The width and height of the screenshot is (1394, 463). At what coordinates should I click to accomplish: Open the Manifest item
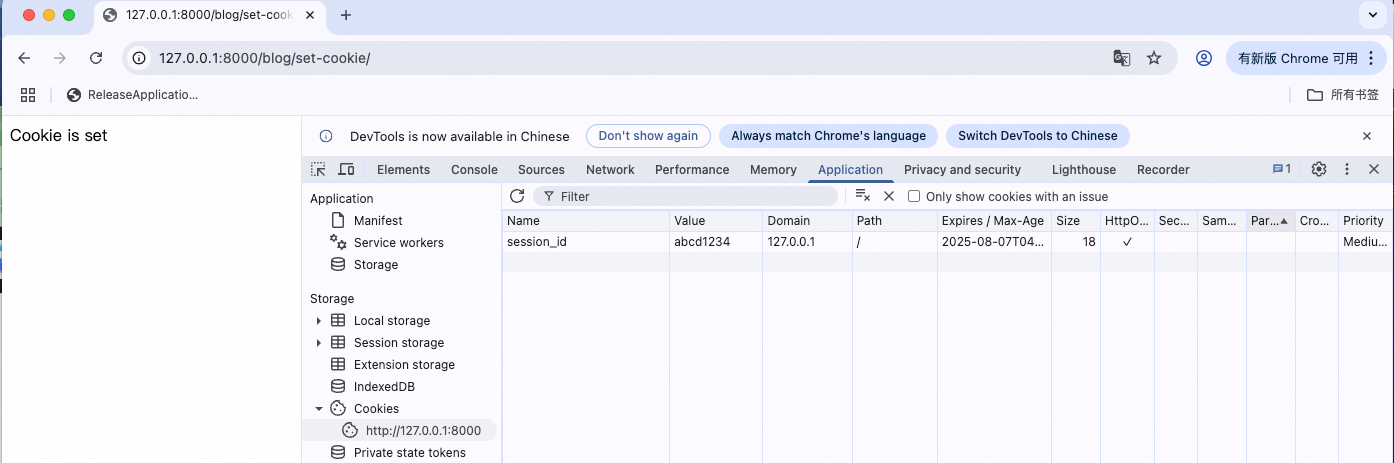(378, 221)
